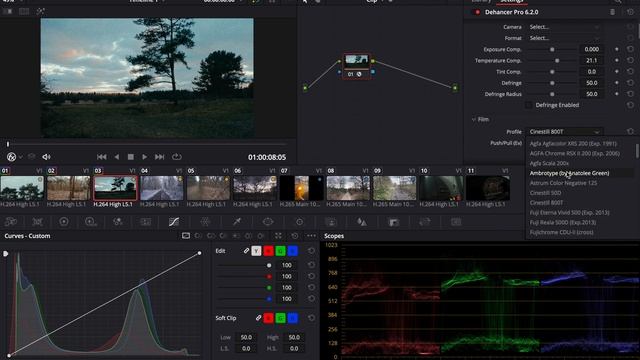640x360 pixels.
Task: Reset all curves in Curves panel
Action: coord(295,236)
